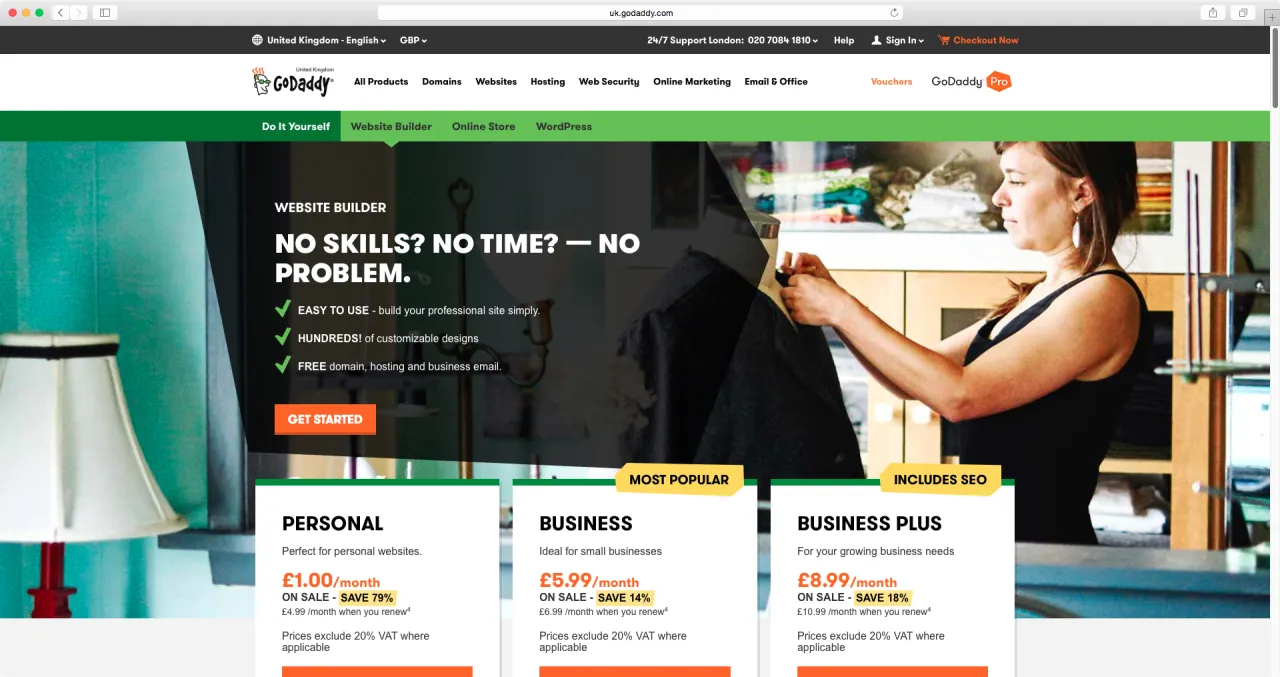Click the £4.99 /month renewal text
Screen dimensions: 1280x677
point(346,612)
